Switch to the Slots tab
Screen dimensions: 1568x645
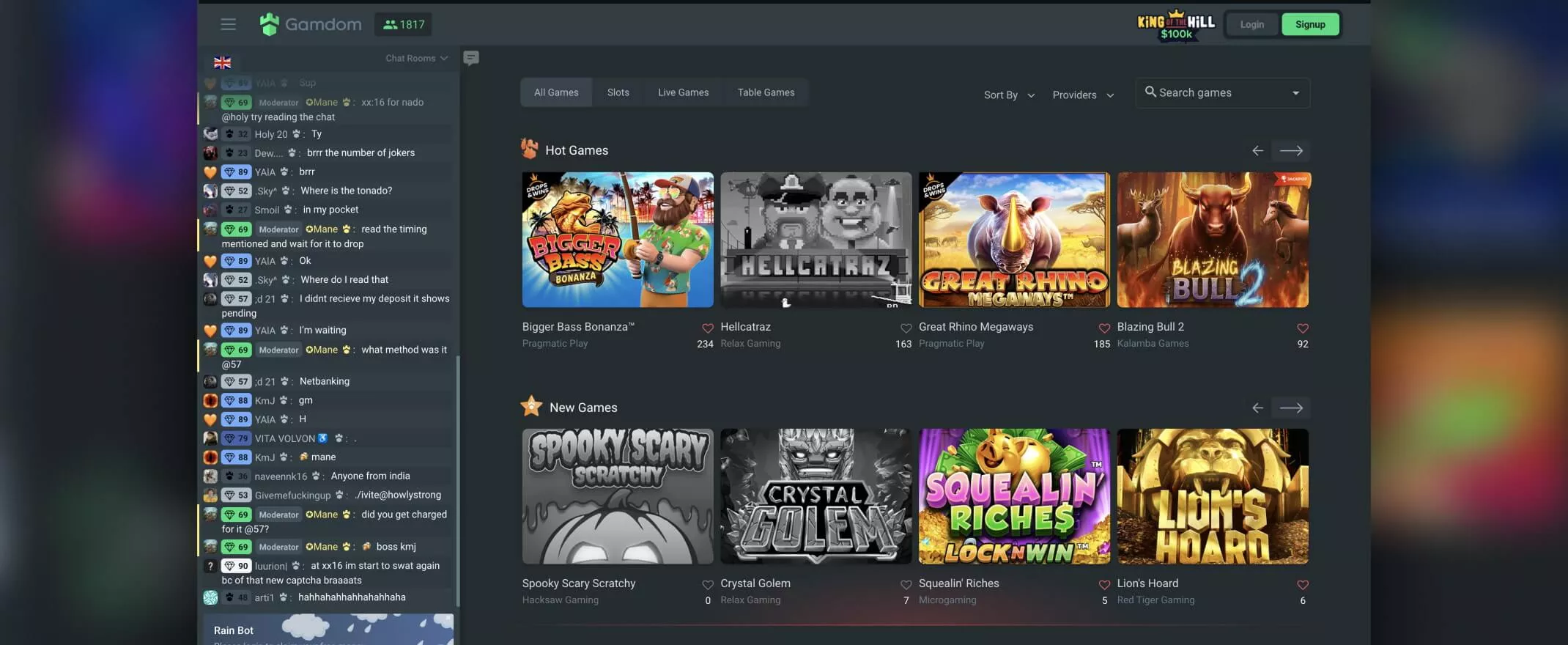coord(618,92)
